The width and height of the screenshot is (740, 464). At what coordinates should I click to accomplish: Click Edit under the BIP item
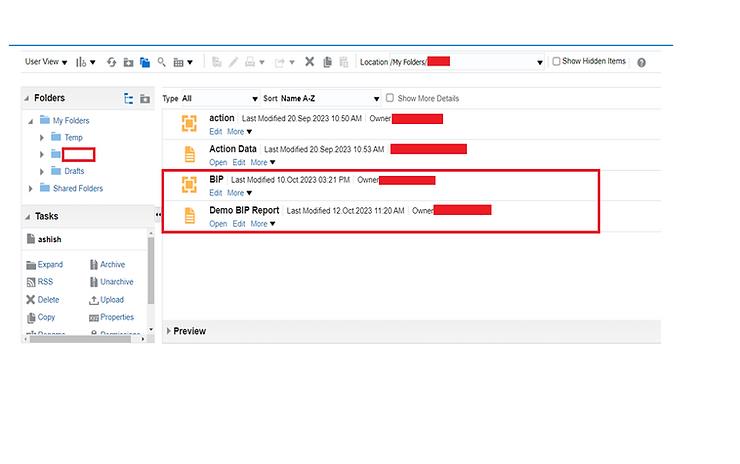coord(216,193)
